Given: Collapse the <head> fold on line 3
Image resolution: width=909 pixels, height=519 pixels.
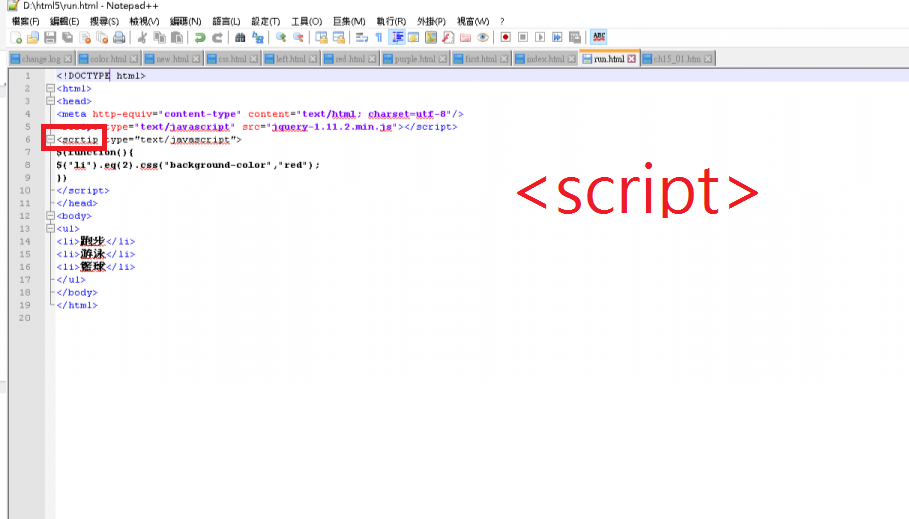Looking at the screenshot, I should pyautogui.click(x=50, y=101).
